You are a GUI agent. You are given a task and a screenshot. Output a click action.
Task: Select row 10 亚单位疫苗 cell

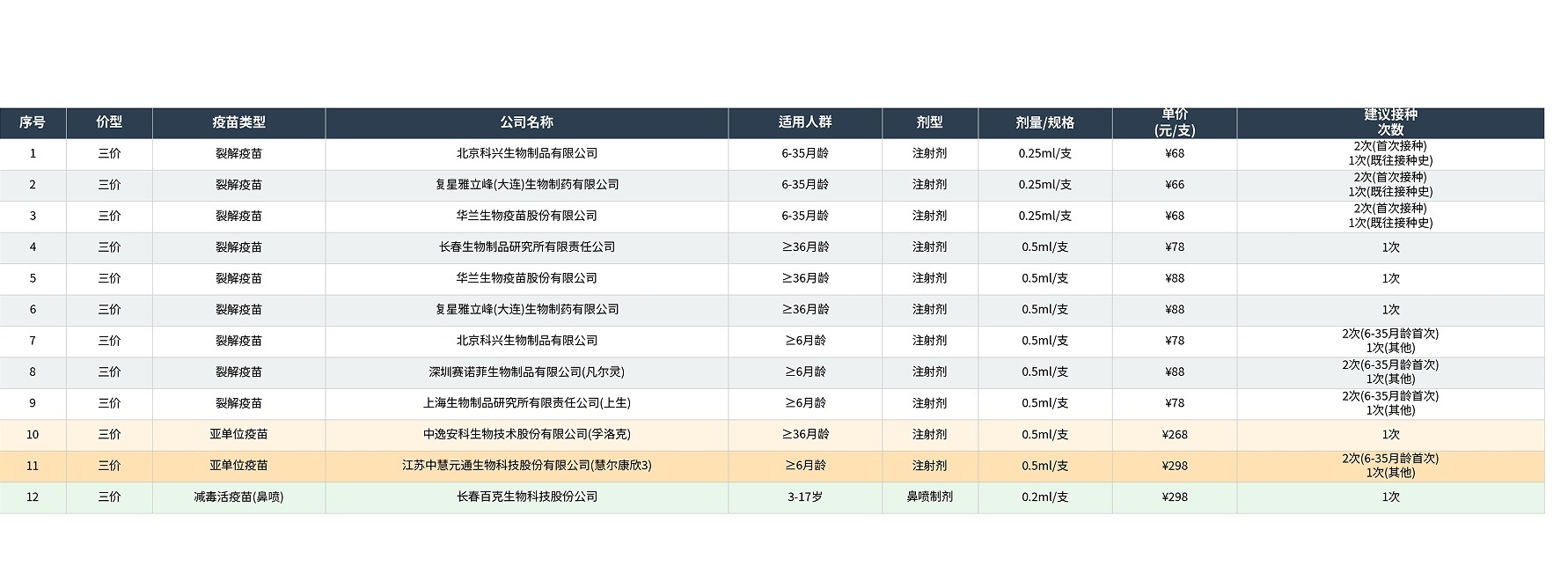point(238,435)
